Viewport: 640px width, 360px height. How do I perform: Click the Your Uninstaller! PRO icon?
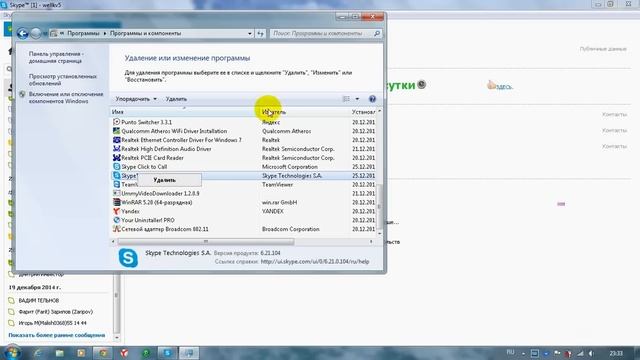(116, 220)
